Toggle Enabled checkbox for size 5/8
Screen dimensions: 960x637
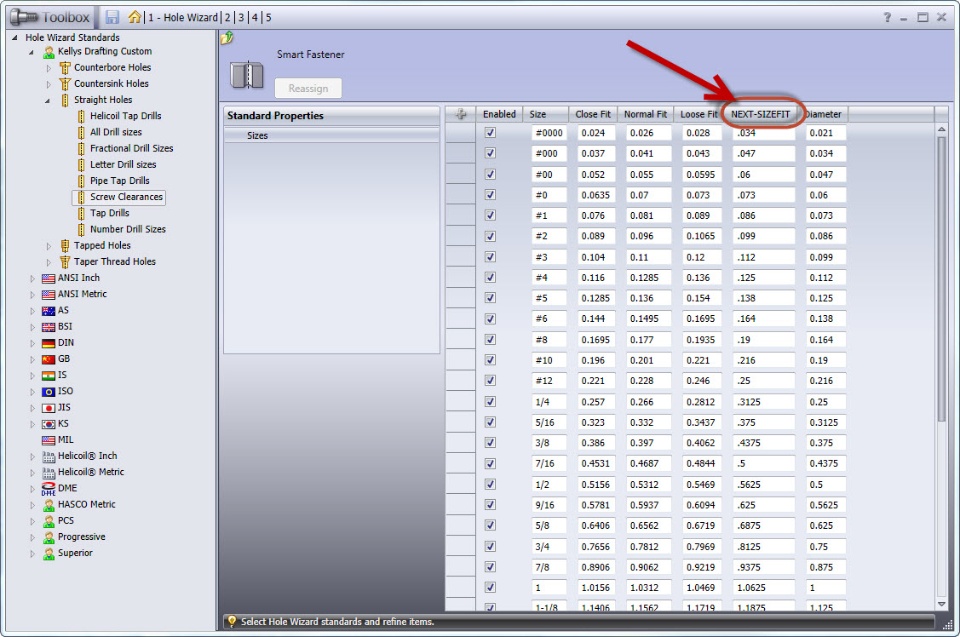490,526
